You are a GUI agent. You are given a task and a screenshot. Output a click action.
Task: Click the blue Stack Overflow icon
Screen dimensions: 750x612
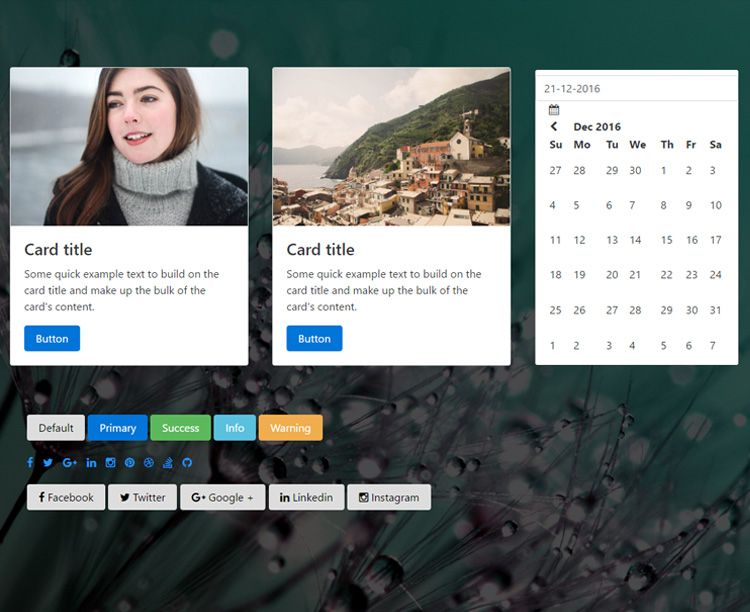click(168, 462)
